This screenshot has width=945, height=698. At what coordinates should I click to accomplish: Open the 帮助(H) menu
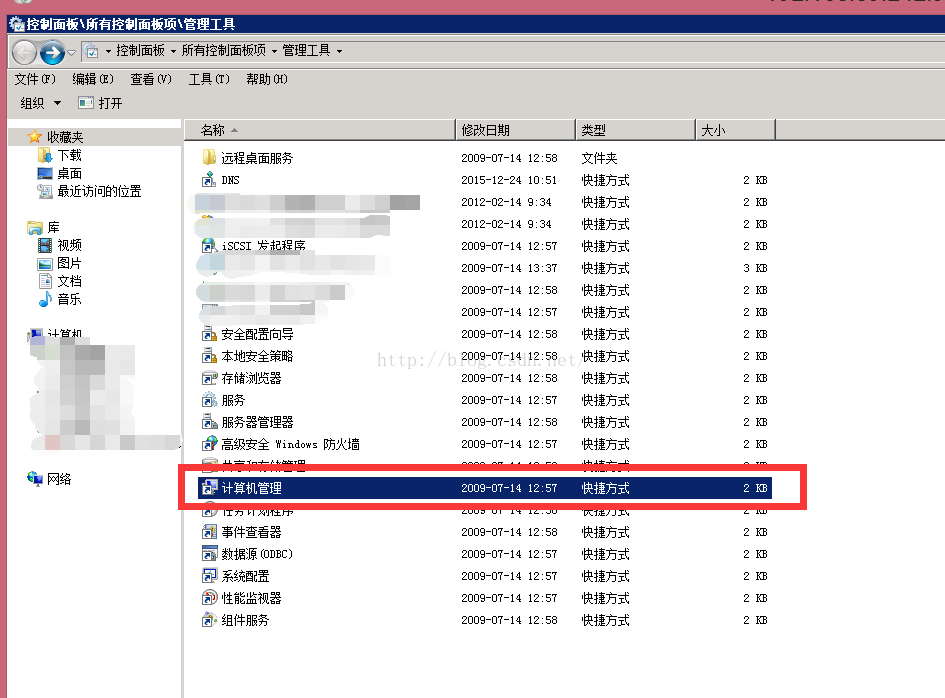(x=267, y=79)
